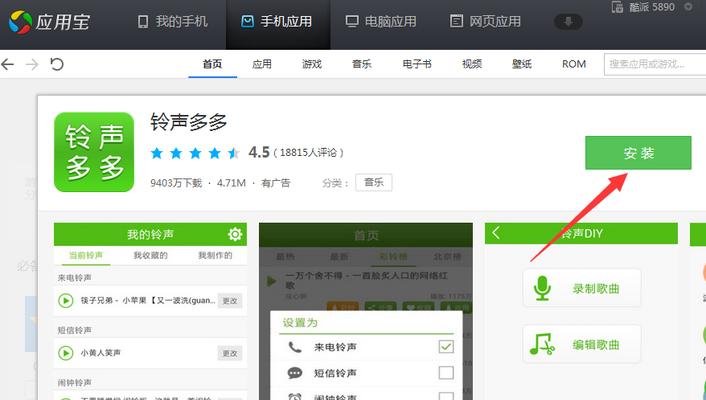Click the download manager arrow icon
This screenshot has height=400, width=706.
click(568, 22)
